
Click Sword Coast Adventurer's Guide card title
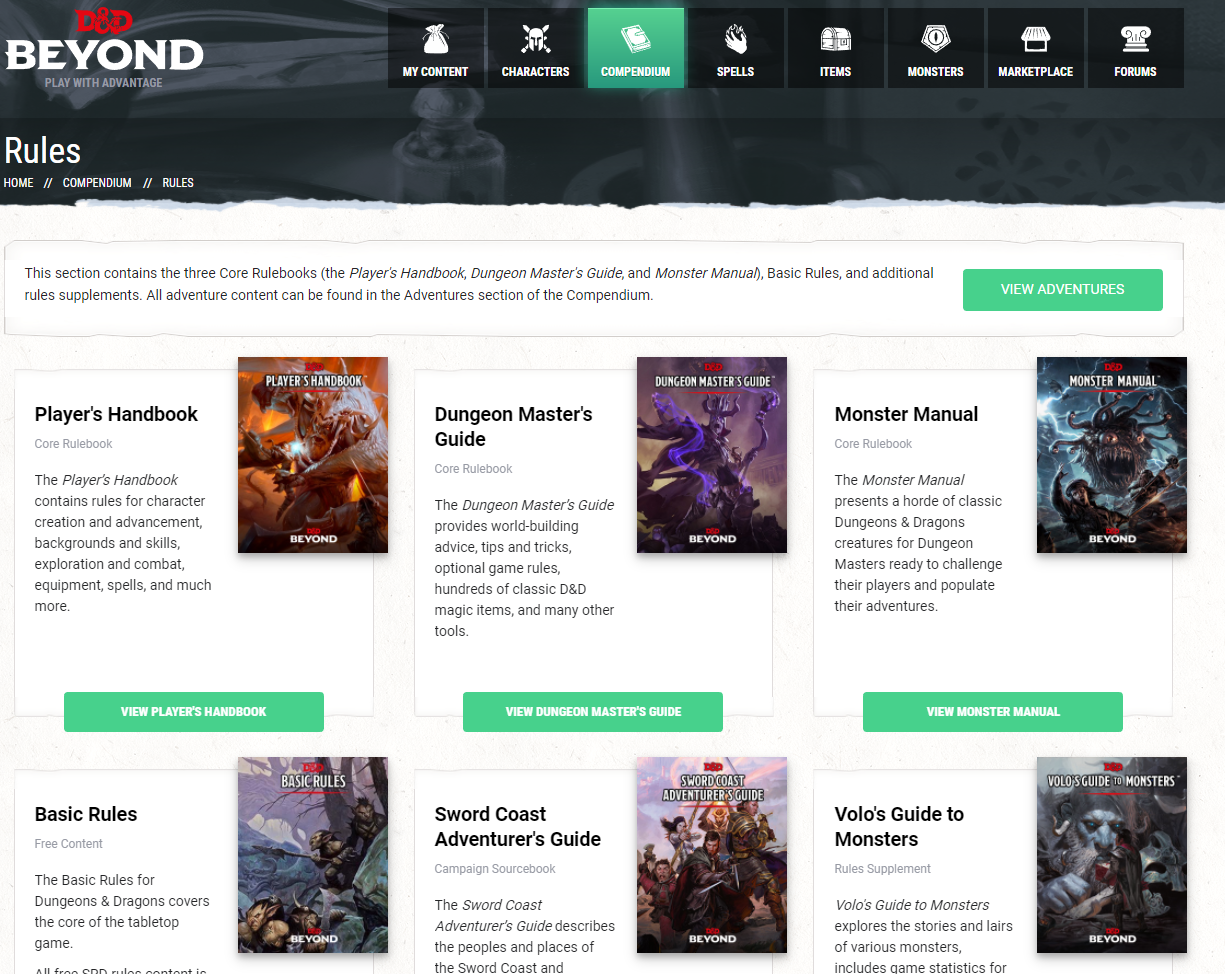click(x=518, y=827)
